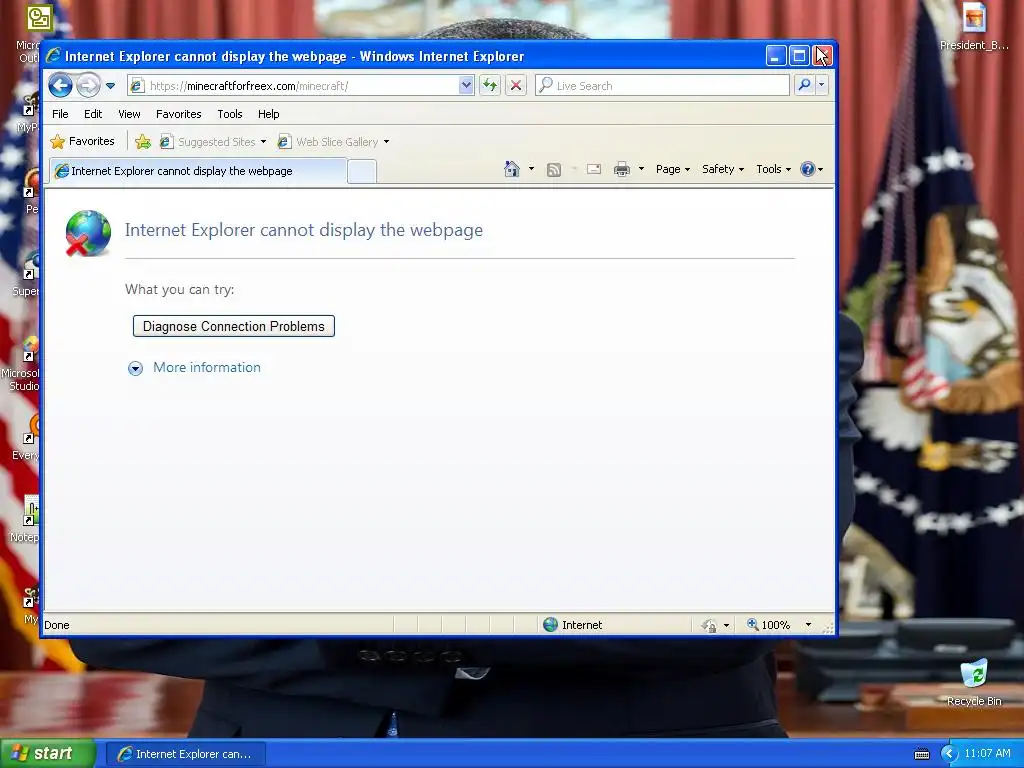Open the Favorites menu in menu bar
Image resolution: width=1024 pixels, height=768 pixels.
coord(178,114)
